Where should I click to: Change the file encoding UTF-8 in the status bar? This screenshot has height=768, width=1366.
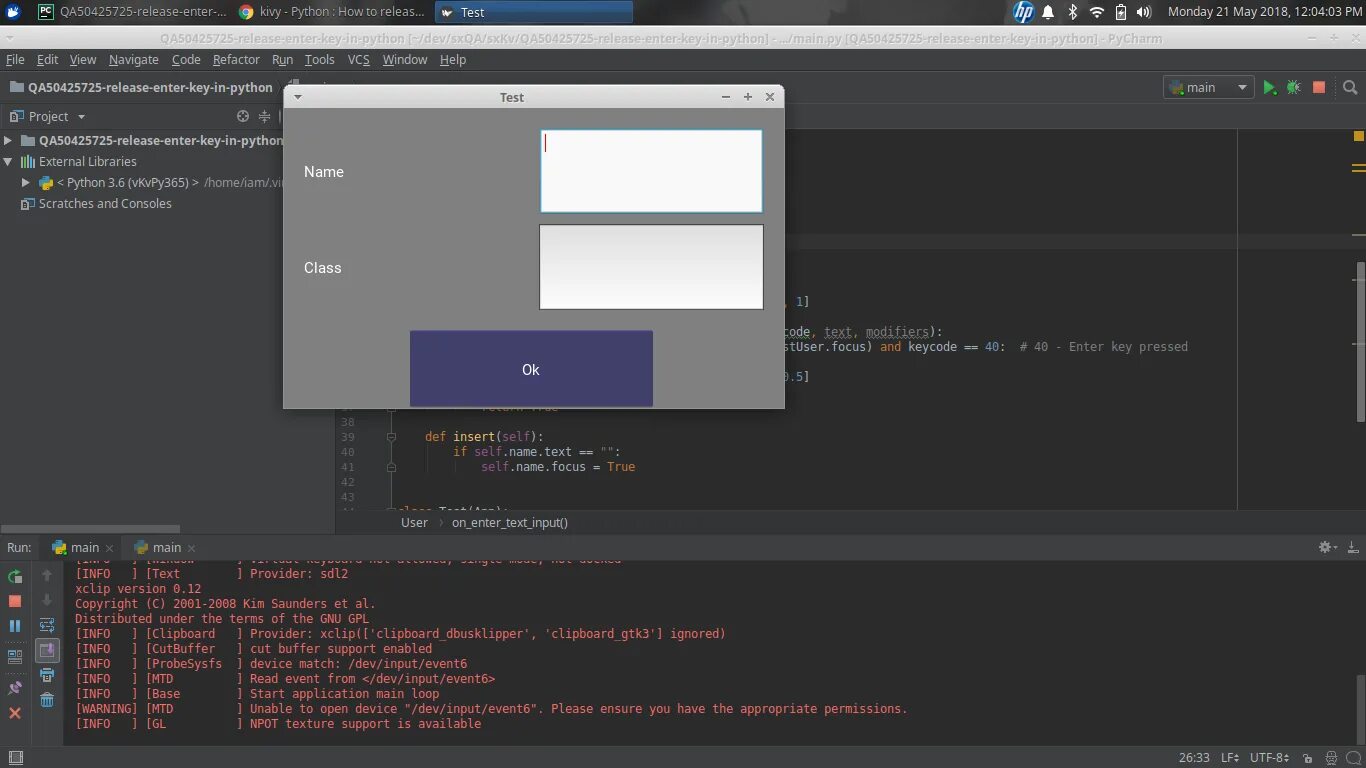[x=1269, y=758]
